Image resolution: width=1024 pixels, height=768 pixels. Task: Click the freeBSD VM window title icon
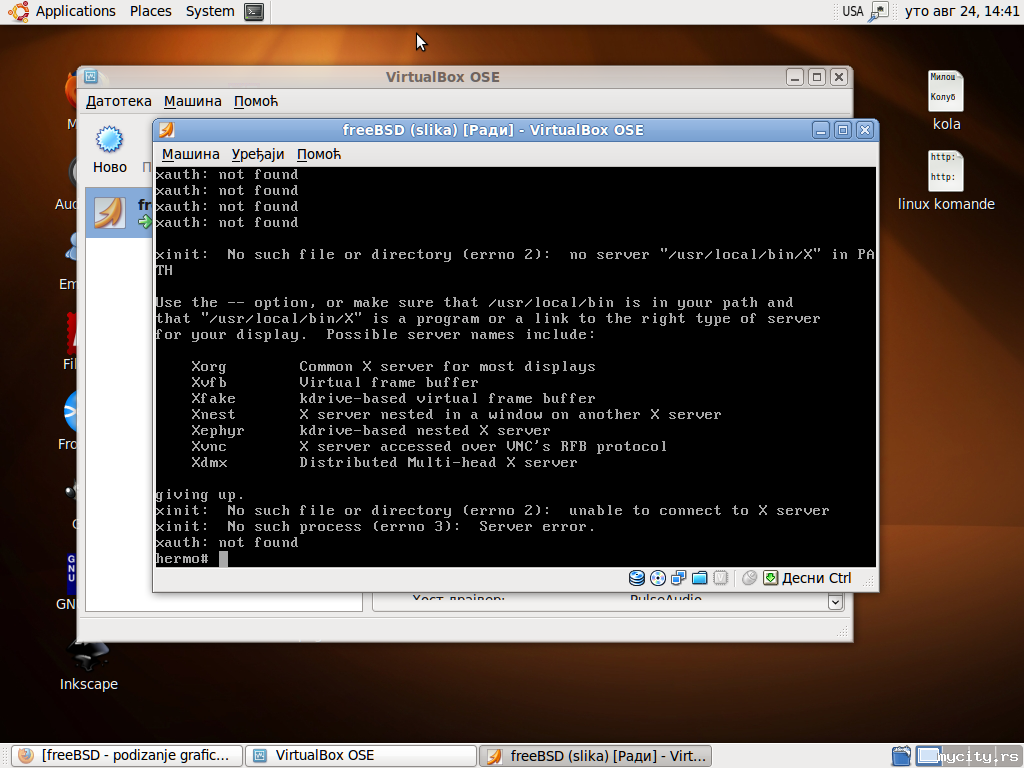point(167,130)
